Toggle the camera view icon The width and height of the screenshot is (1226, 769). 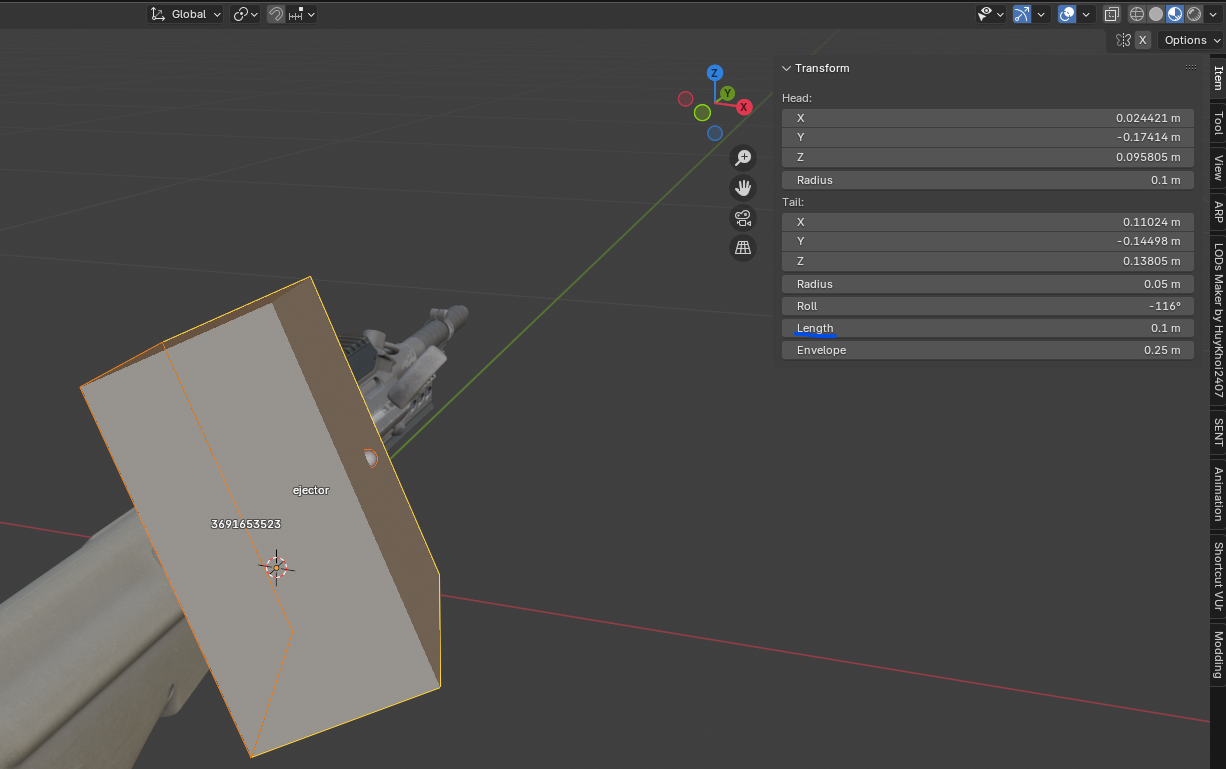(743, 218)
